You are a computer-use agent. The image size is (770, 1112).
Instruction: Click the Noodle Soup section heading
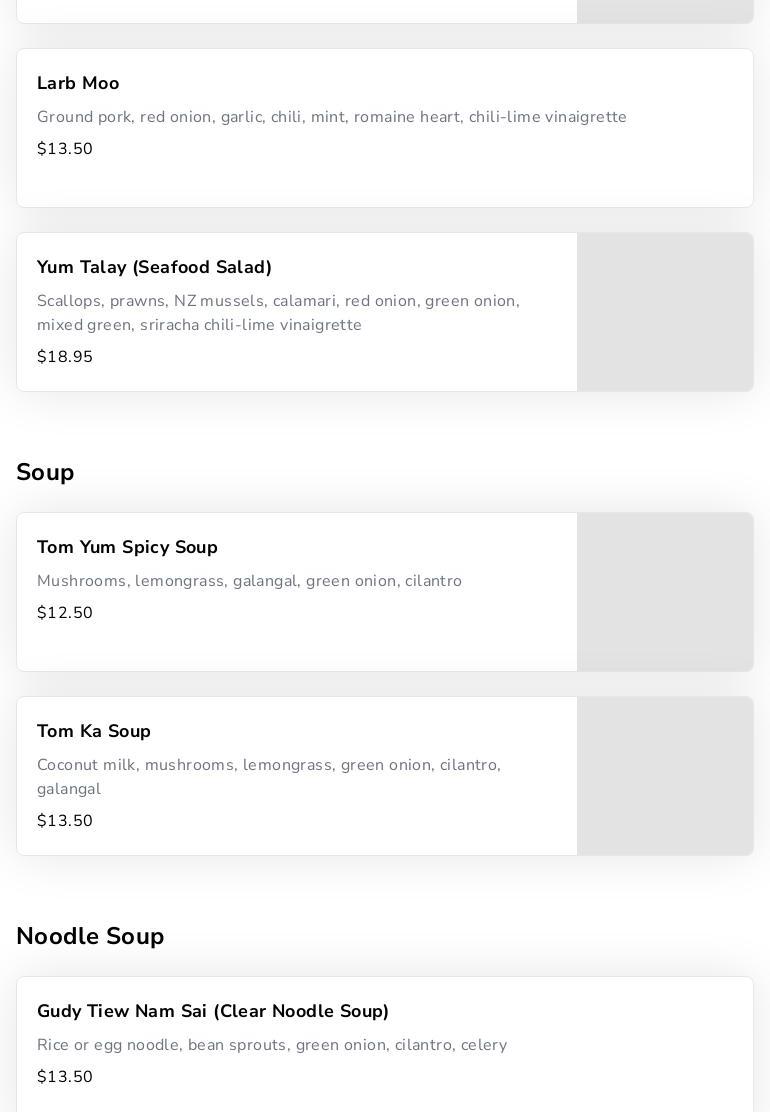pyautogui.click(x=90, y=936)
